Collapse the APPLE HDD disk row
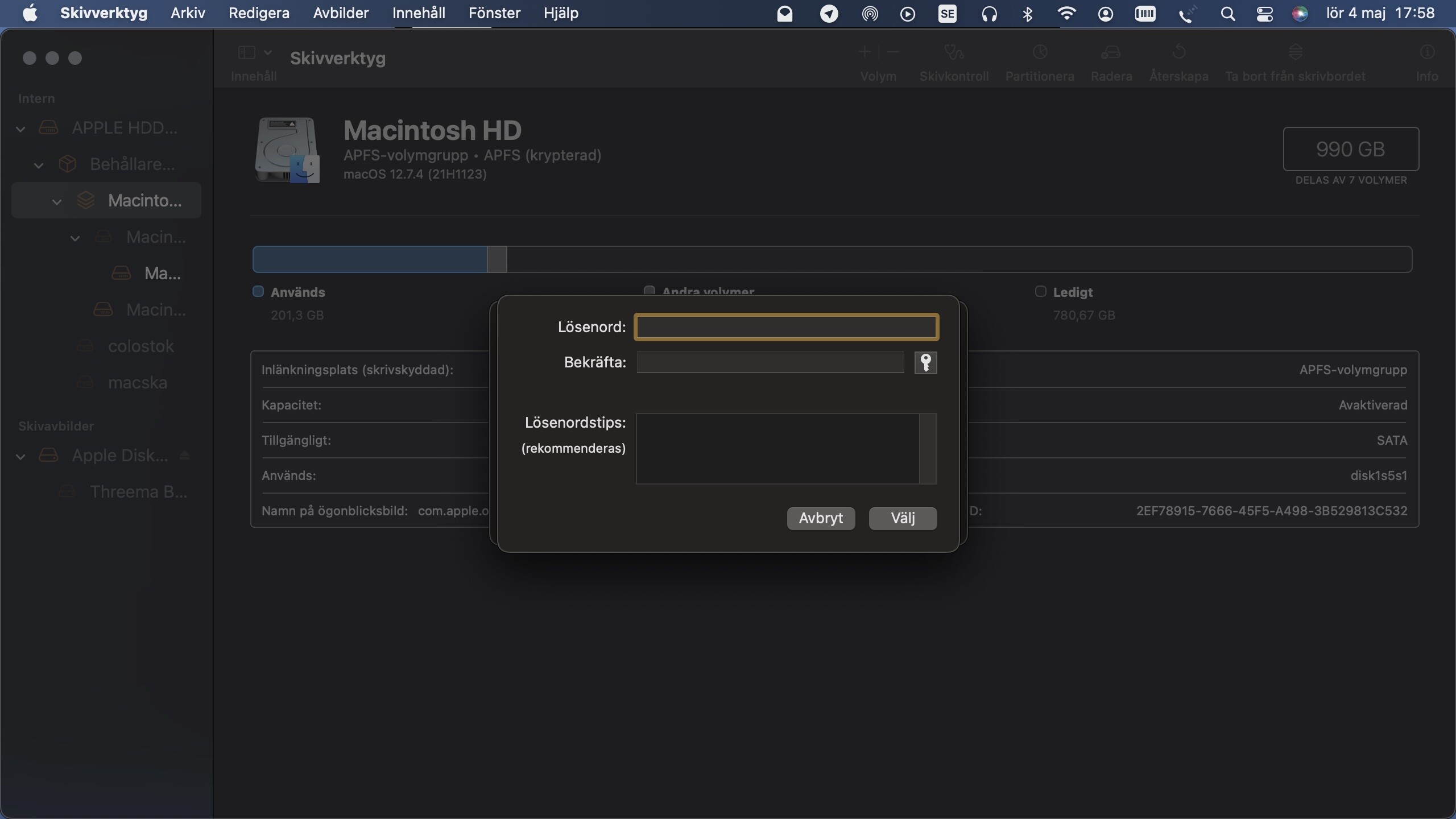The height and width of the screenshot is (819, 1456). (x=20, y=129)
